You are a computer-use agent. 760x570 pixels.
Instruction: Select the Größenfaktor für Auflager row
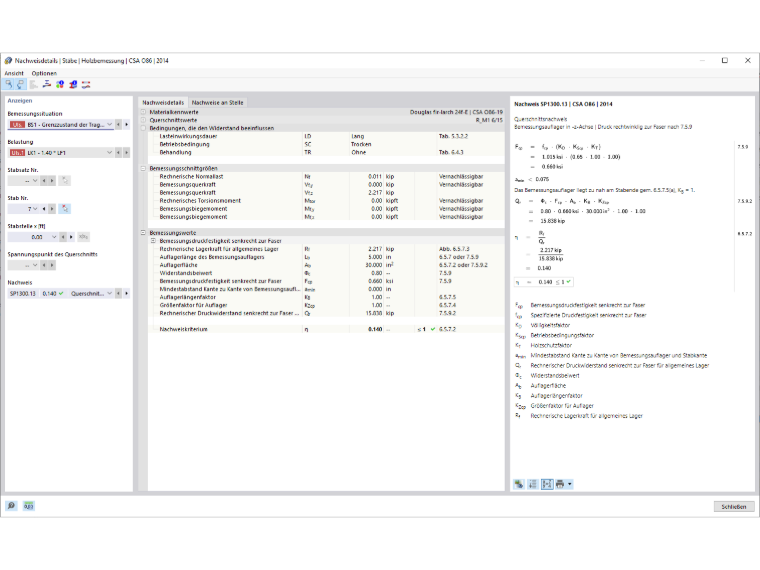point(326,305)
